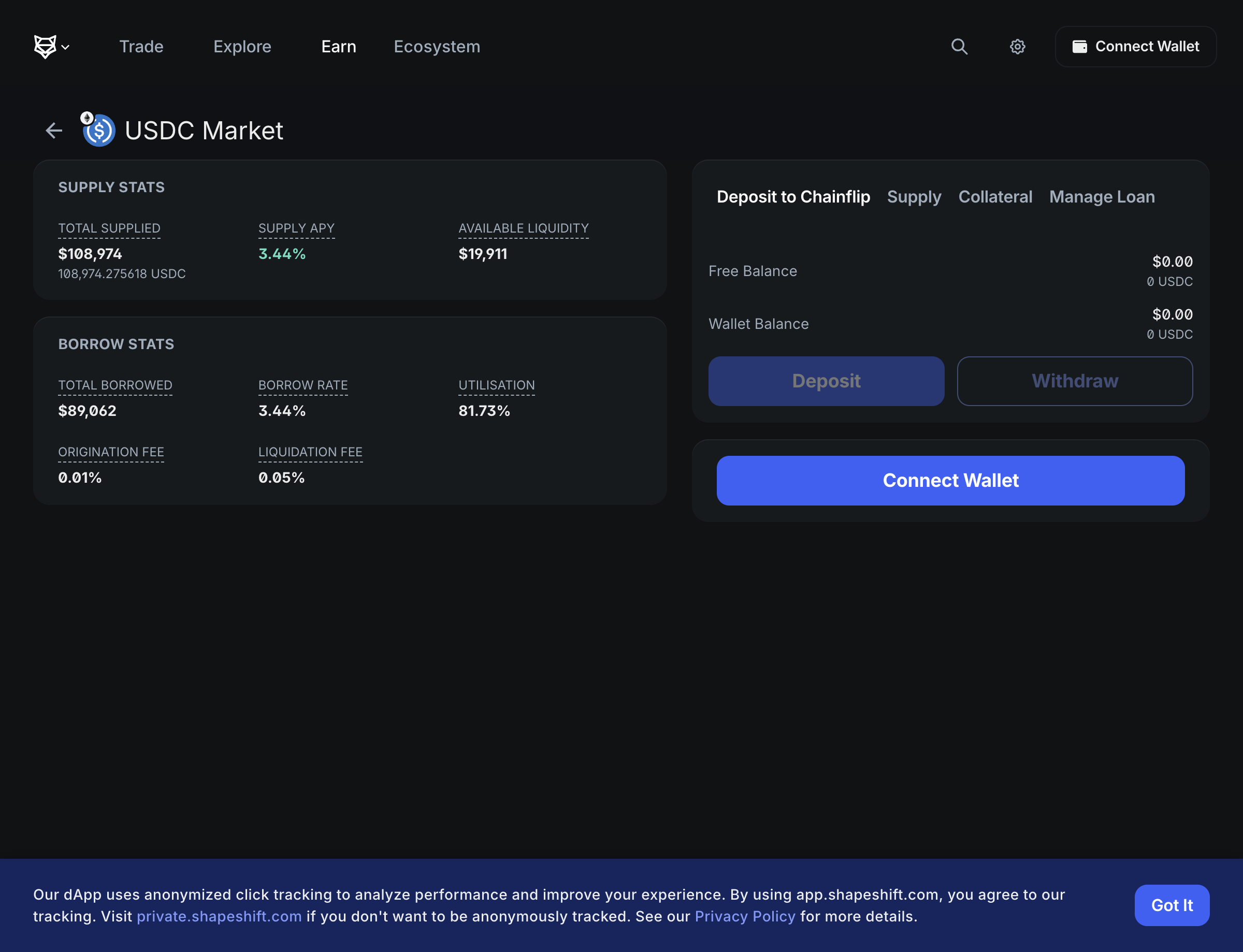The image size is (1243, 952).
Task: Click wallet icon in header Connect Wallet
Action: coord(1080,47)
